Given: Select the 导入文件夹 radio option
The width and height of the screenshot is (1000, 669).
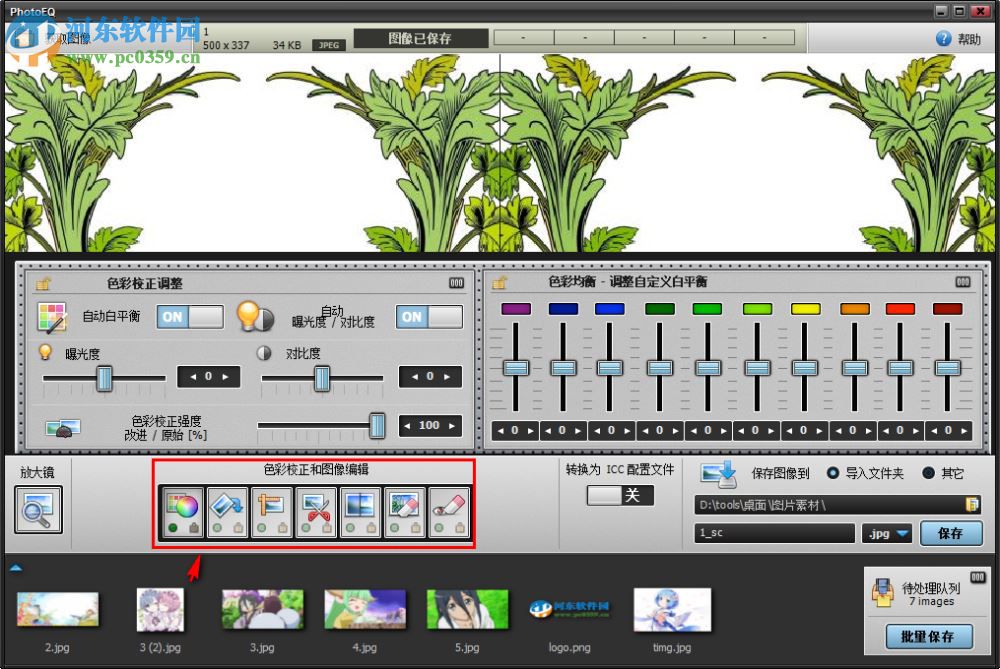Looking at the screenshot, I should [x=832, y=473].
